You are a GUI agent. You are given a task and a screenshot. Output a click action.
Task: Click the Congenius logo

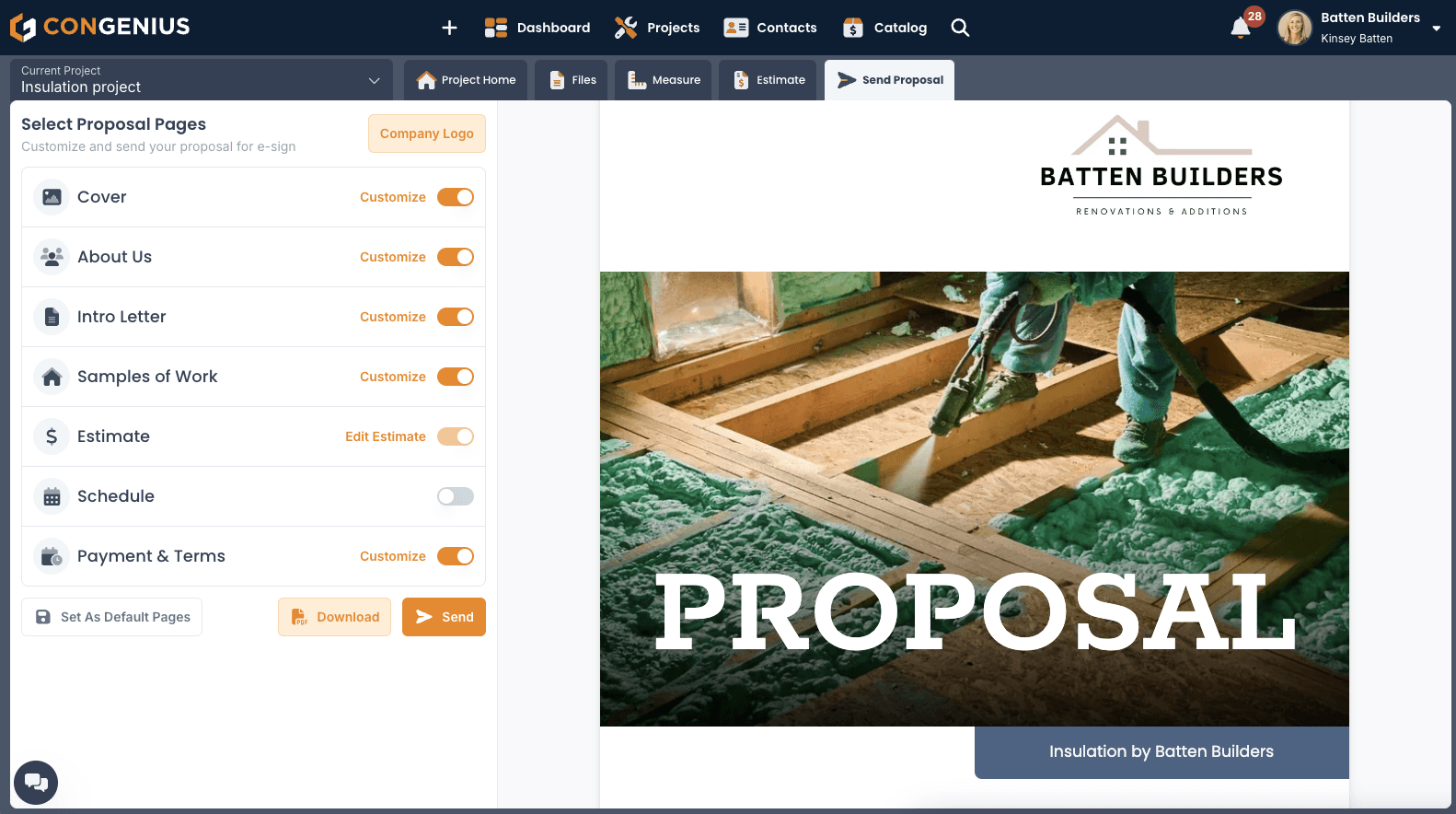(99, 27)
